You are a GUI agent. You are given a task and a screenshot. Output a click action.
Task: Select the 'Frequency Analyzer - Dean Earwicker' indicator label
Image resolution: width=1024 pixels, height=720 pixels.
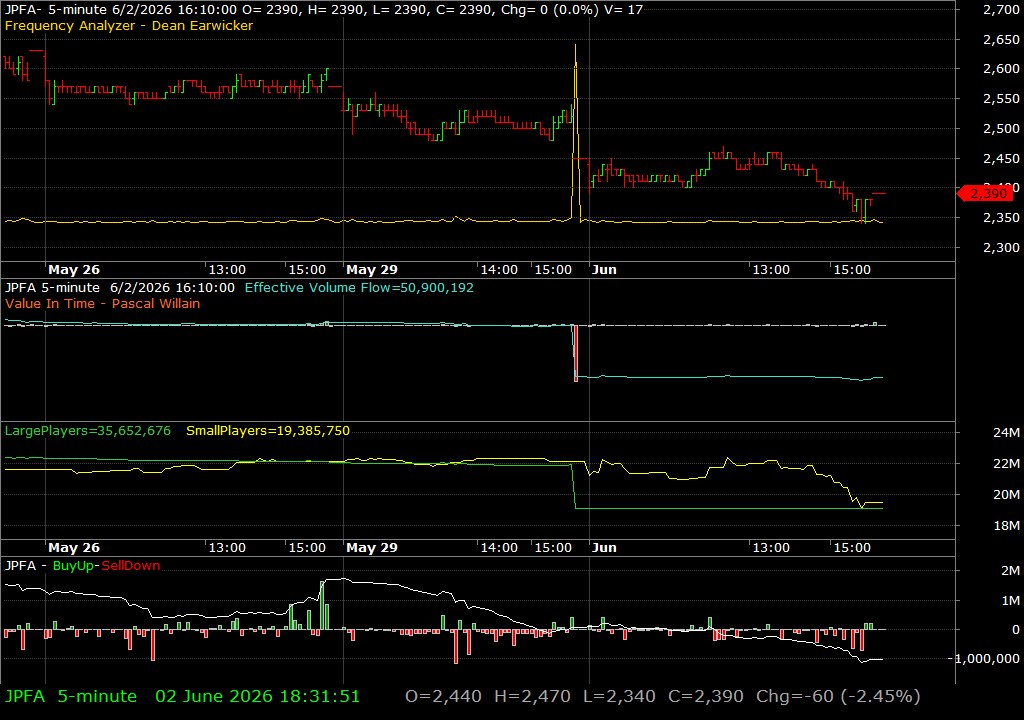[x=129, y=25]
